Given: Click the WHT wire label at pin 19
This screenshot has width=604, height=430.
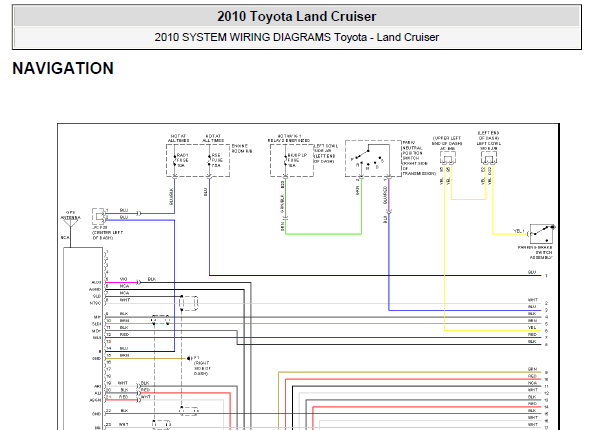Looking at the screenshot, I should click(123, 383).
